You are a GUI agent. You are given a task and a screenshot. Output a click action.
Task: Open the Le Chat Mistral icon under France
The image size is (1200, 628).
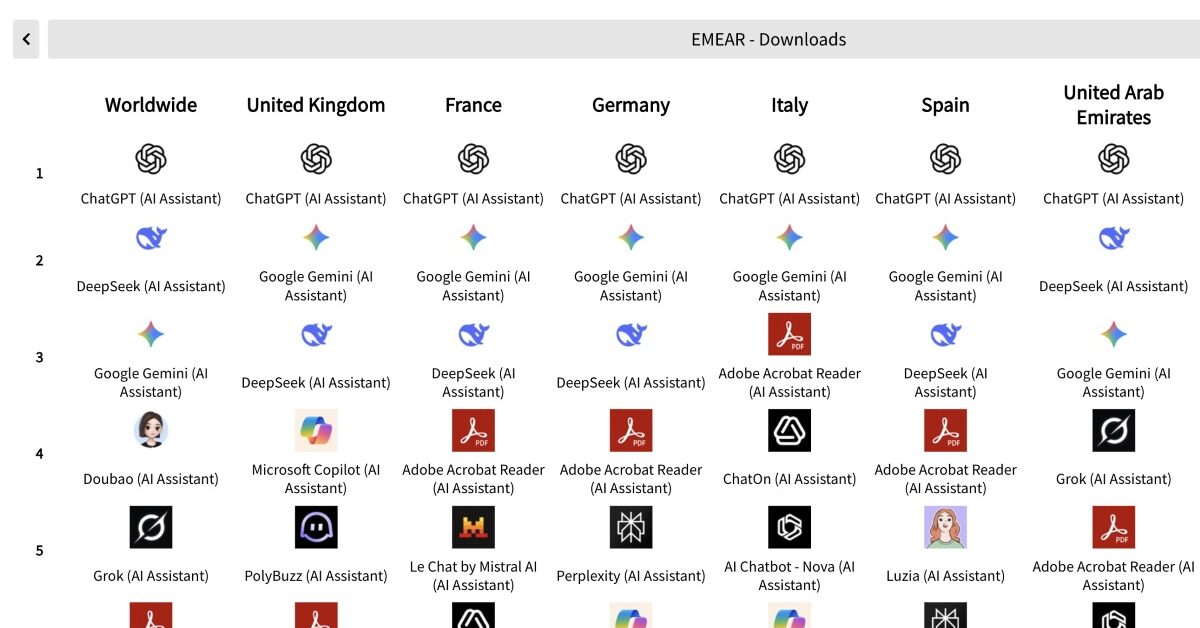point(473,527)
